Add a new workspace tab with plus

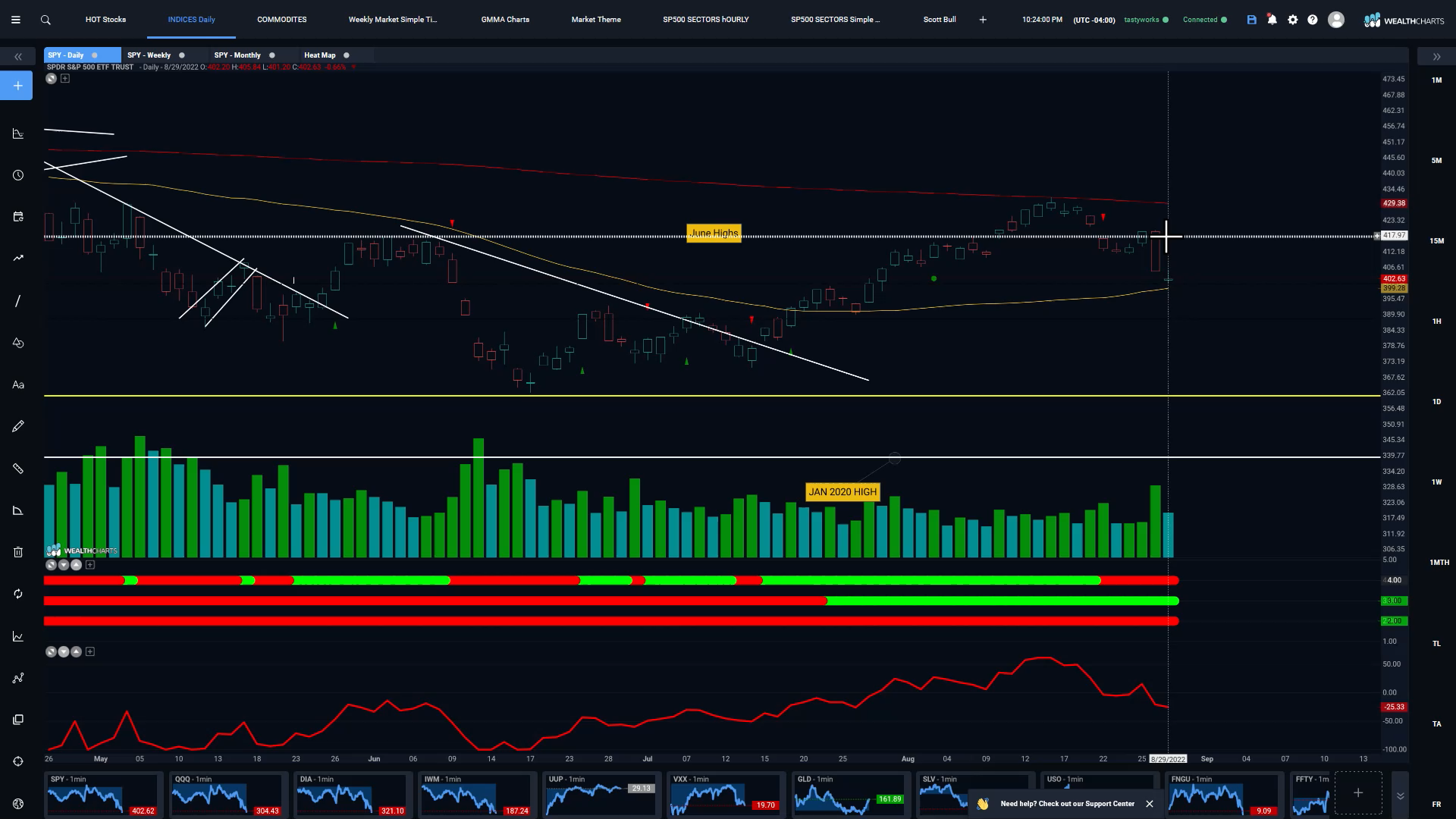(x=983, y=20)
